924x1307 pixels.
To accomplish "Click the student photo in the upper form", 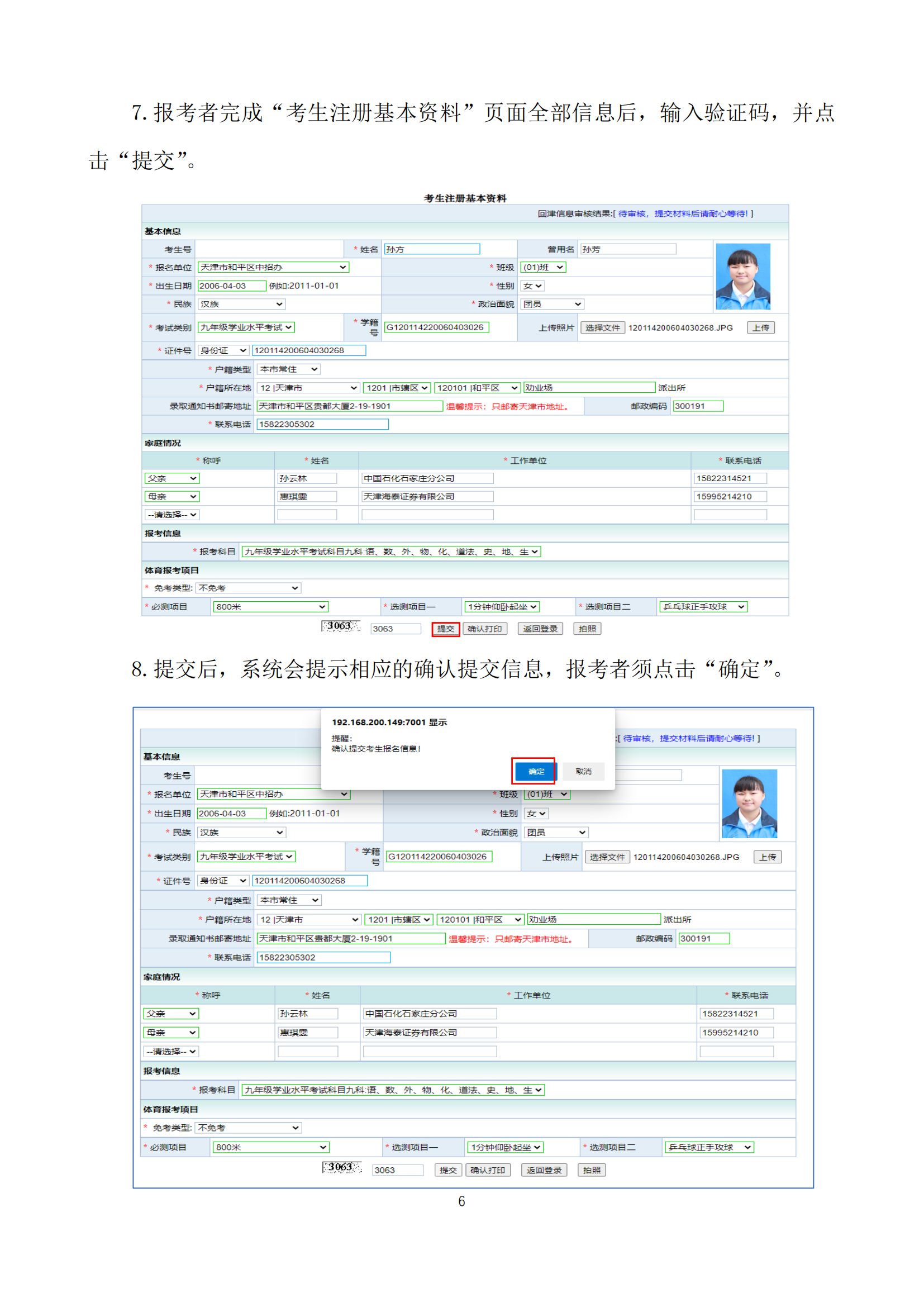I will click(x=742, y=276).
